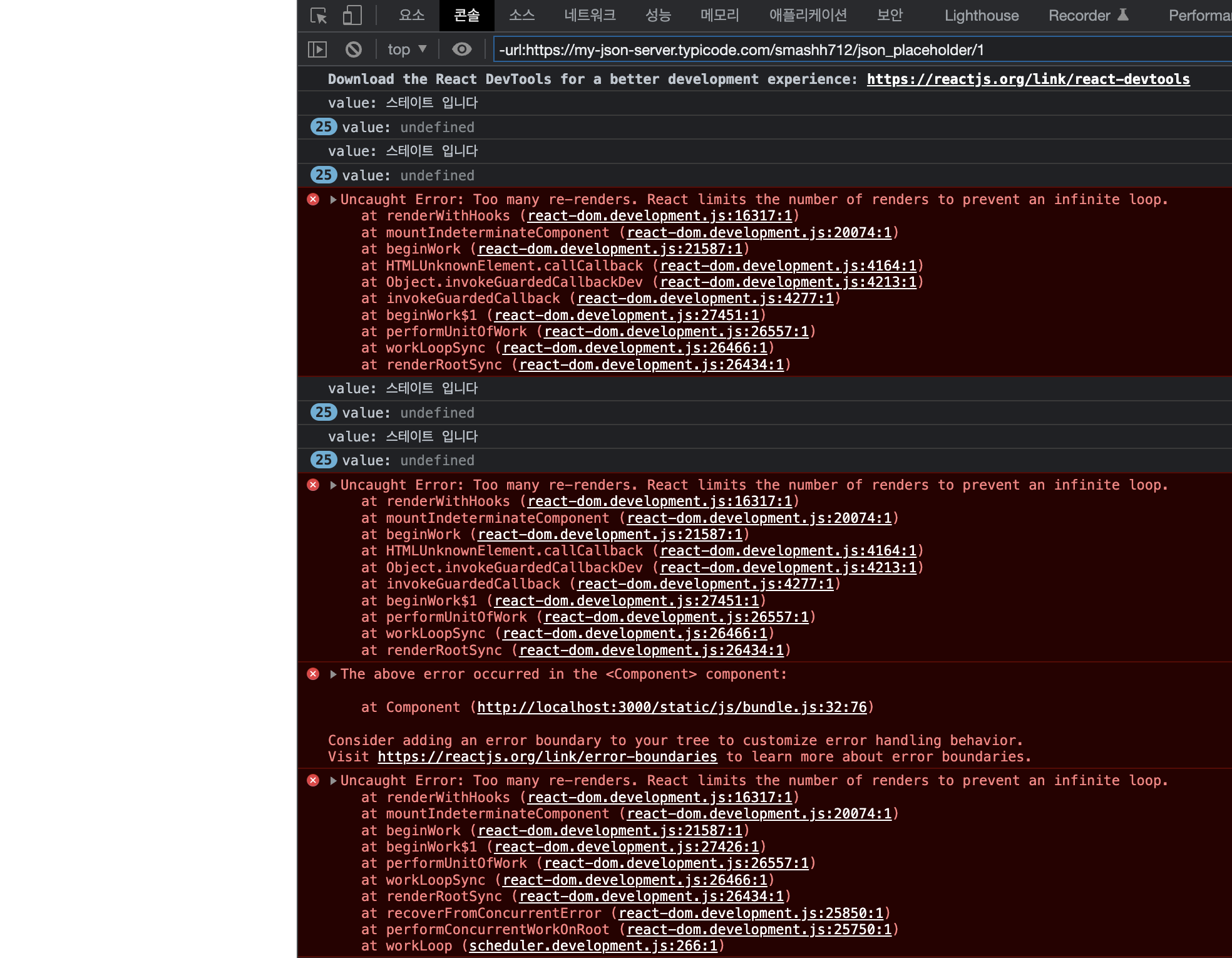Viewport: 1232px width, 958px height.
Task: Open the bundle.js:32:76 source link
Action: 672,708
